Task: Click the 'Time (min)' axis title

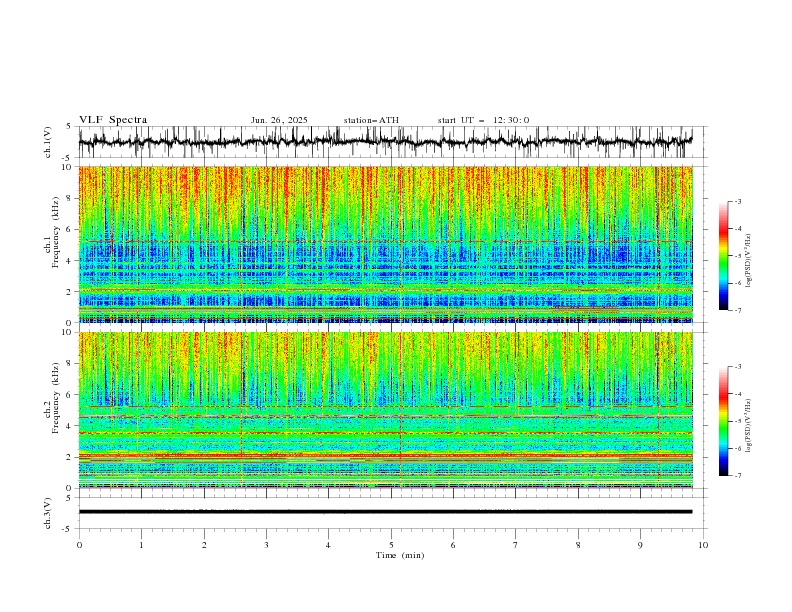Action: point(400,555)
